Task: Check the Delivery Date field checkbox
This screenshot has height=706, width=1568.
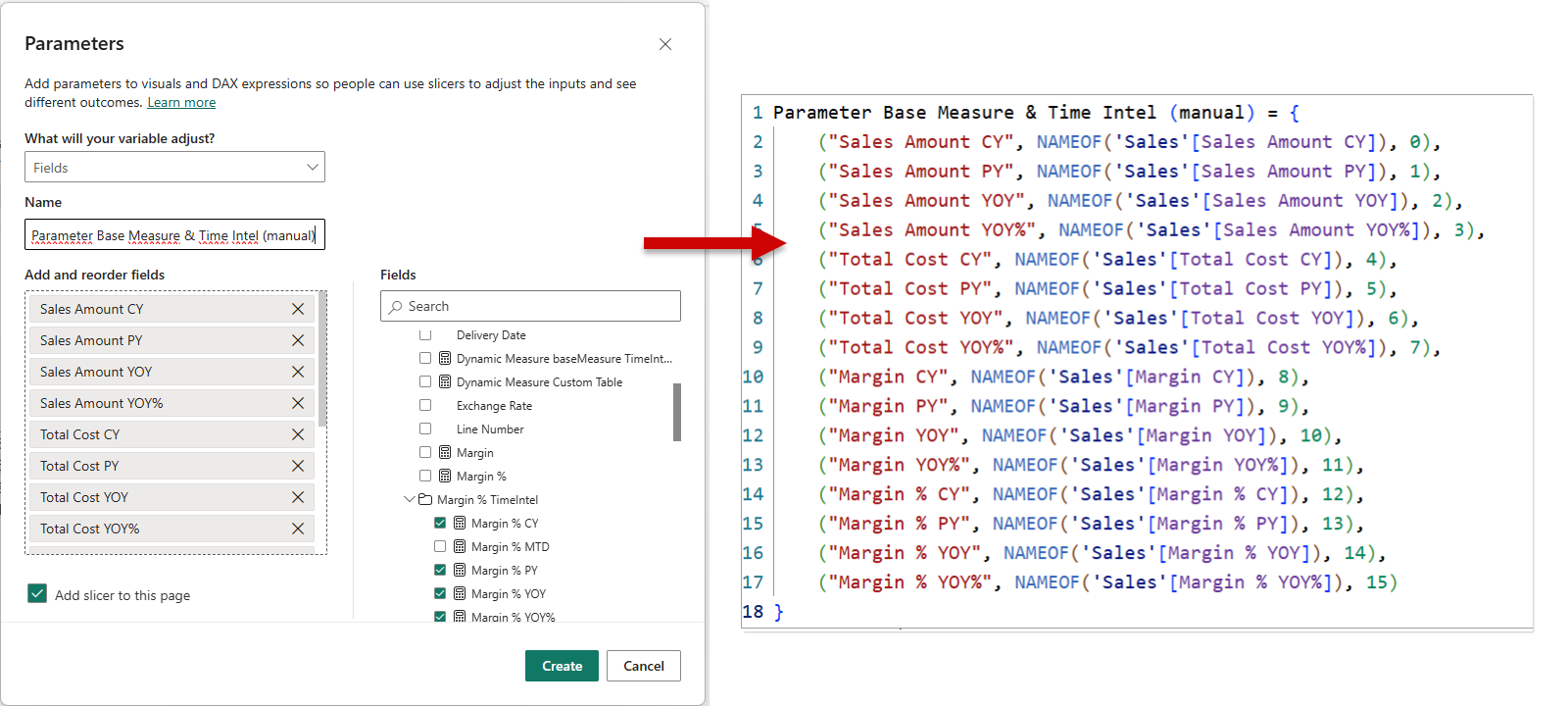Action: 425,335
